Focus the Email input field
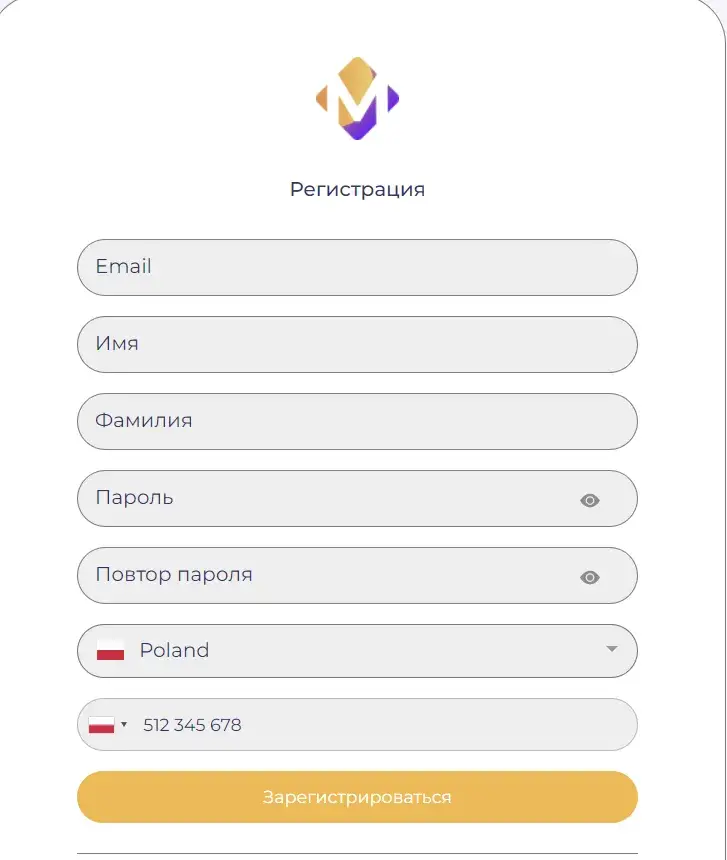This screenshot has height=860, width=727. pyautogui.click(x=357, y=267)
